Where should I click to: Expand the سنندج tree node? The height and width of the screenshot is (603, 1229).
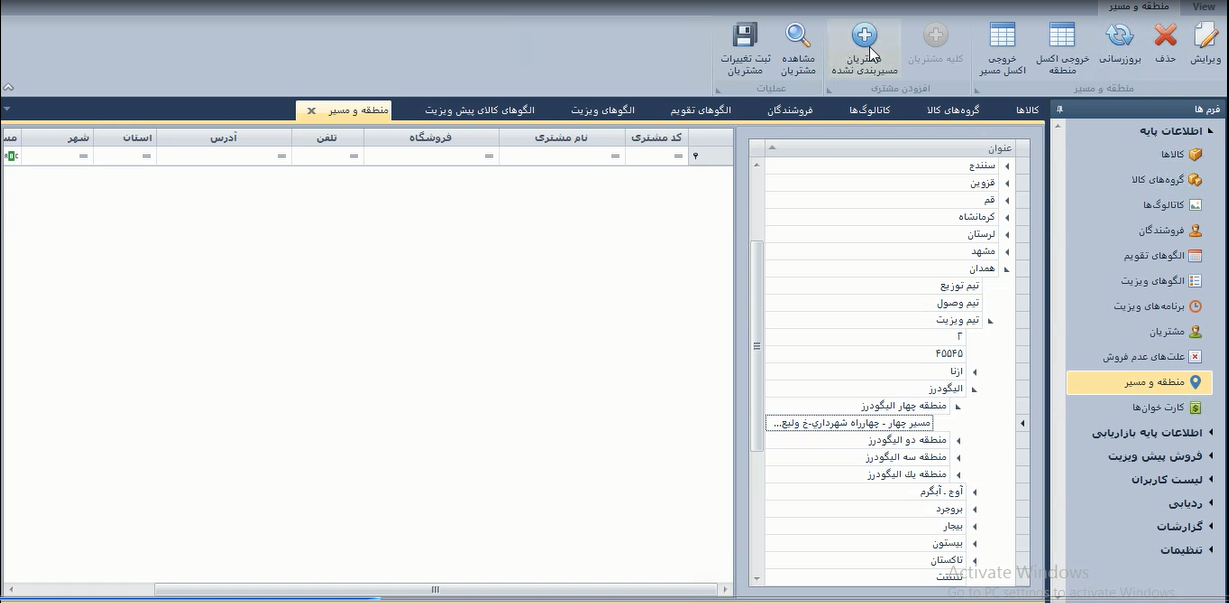pyautogui.click(x=1007, y=166)
